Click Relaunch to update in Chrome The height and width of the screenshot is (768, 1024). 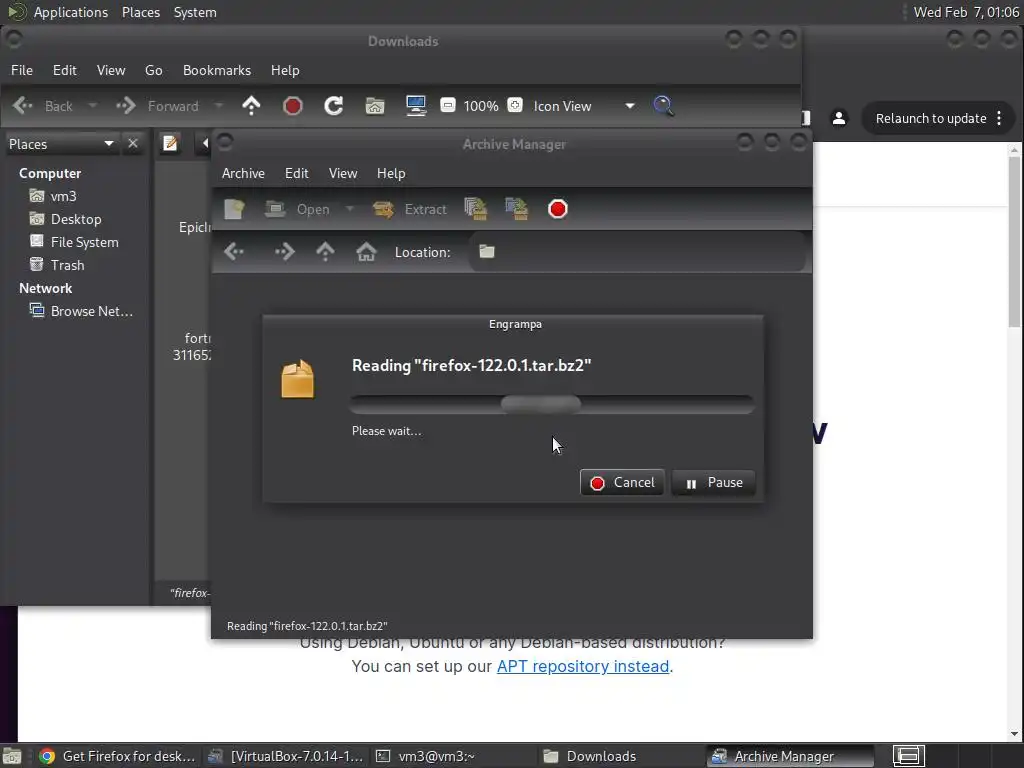[x=931, y=118]
